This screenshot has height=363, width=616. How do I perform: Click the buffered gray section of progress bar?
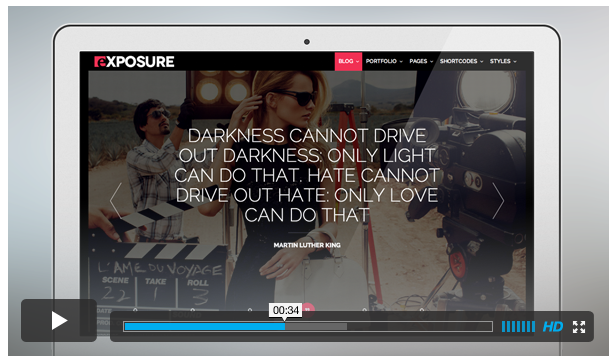click(316, 326)
